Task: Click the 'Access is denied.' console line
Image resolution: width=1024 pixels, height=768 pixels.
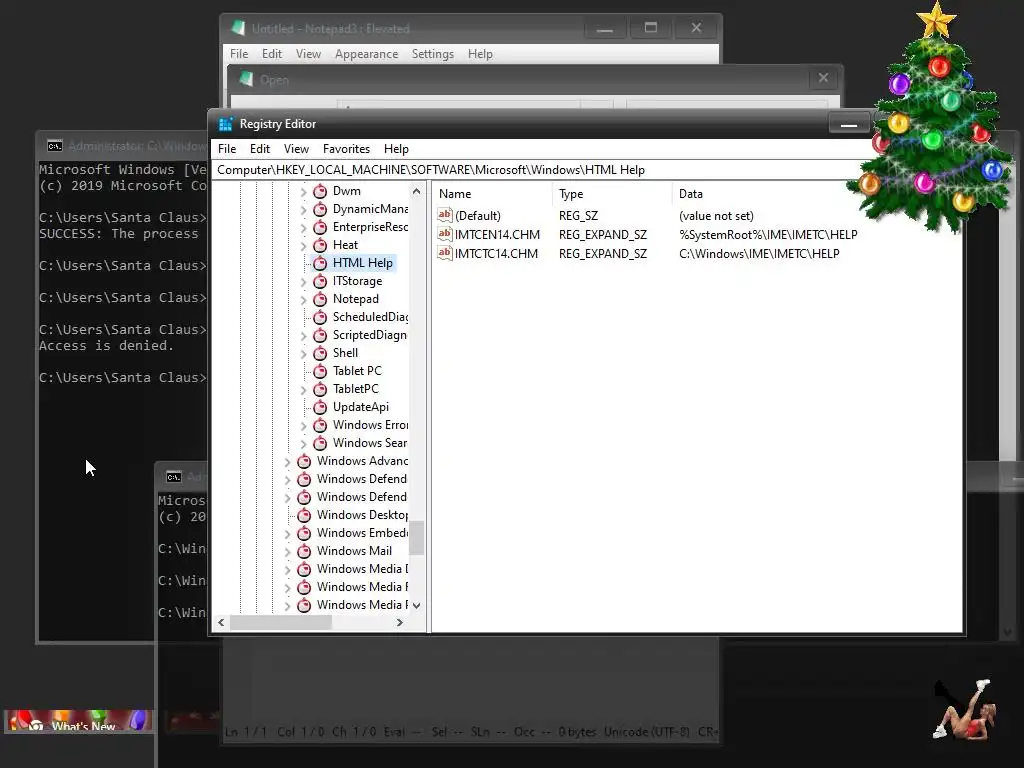Action: [x=106, y=345]
